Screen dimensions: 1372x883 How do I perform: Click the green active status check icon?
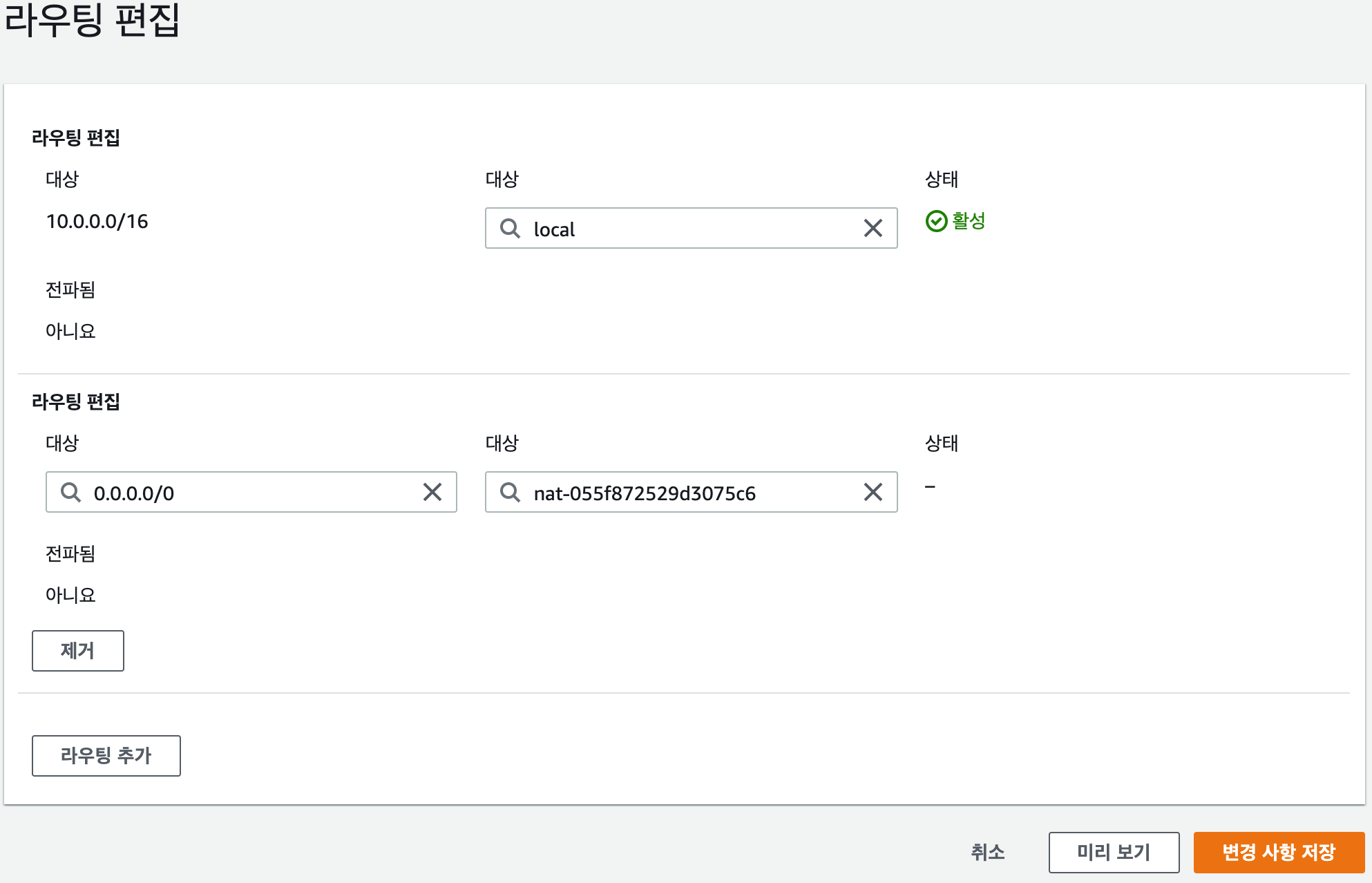pos(936,221)
